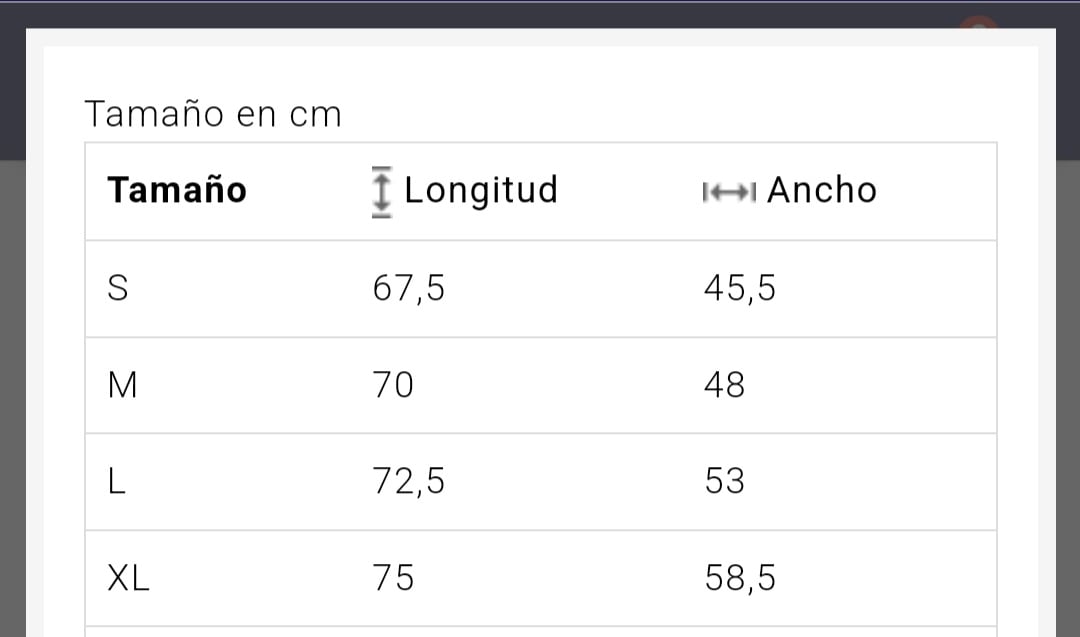The image size is (1080, 637).
Task: Click the 45,5 width value
Action: point(740,289)
